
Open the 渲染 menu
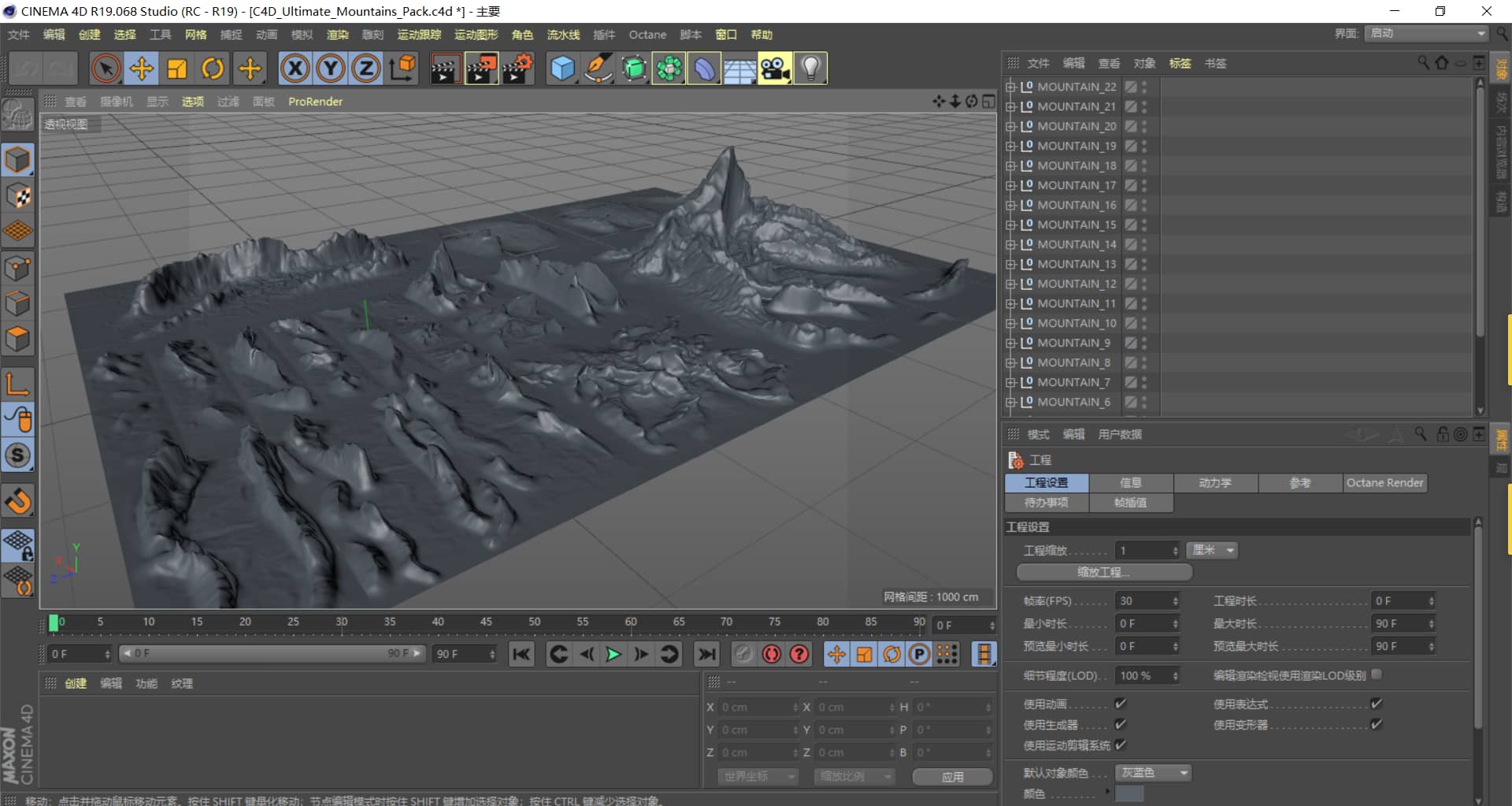click(x=337, y=35)
